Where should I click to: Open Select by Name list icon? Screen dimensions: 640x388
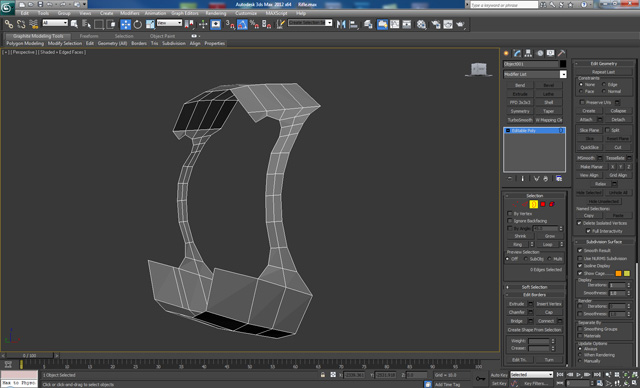point(87,24)
